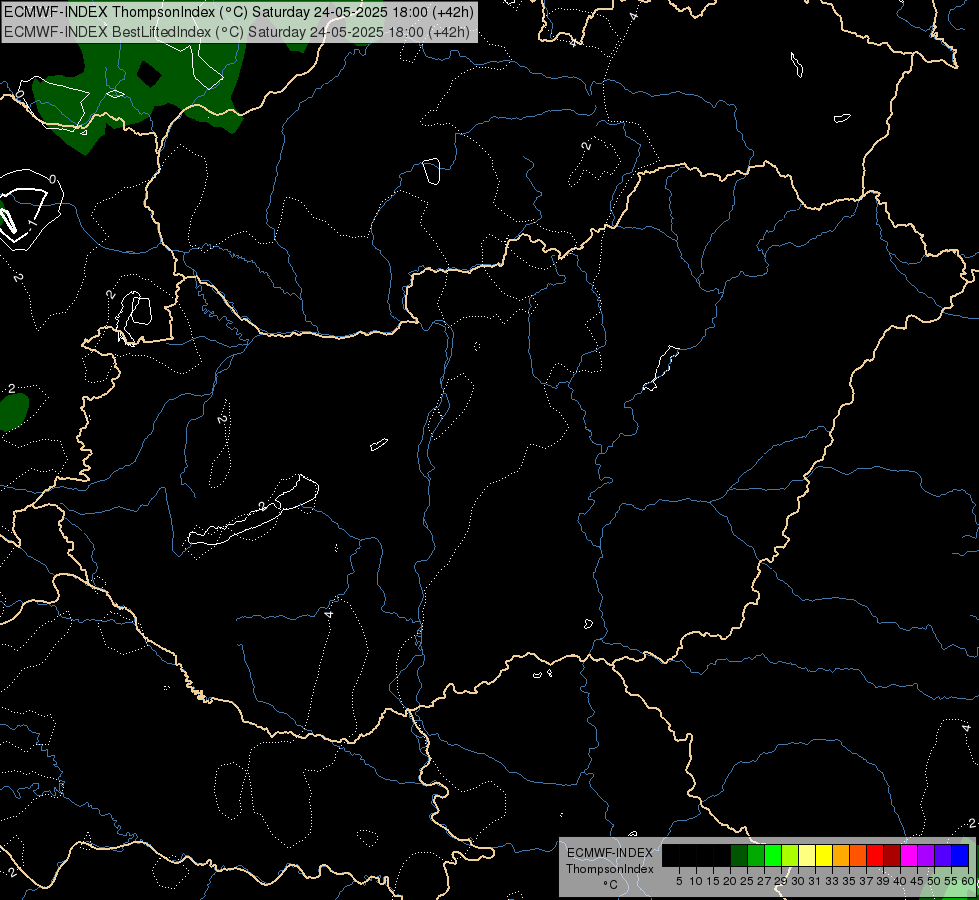
Task: Click legend tick value '60'
Action: 968,881
